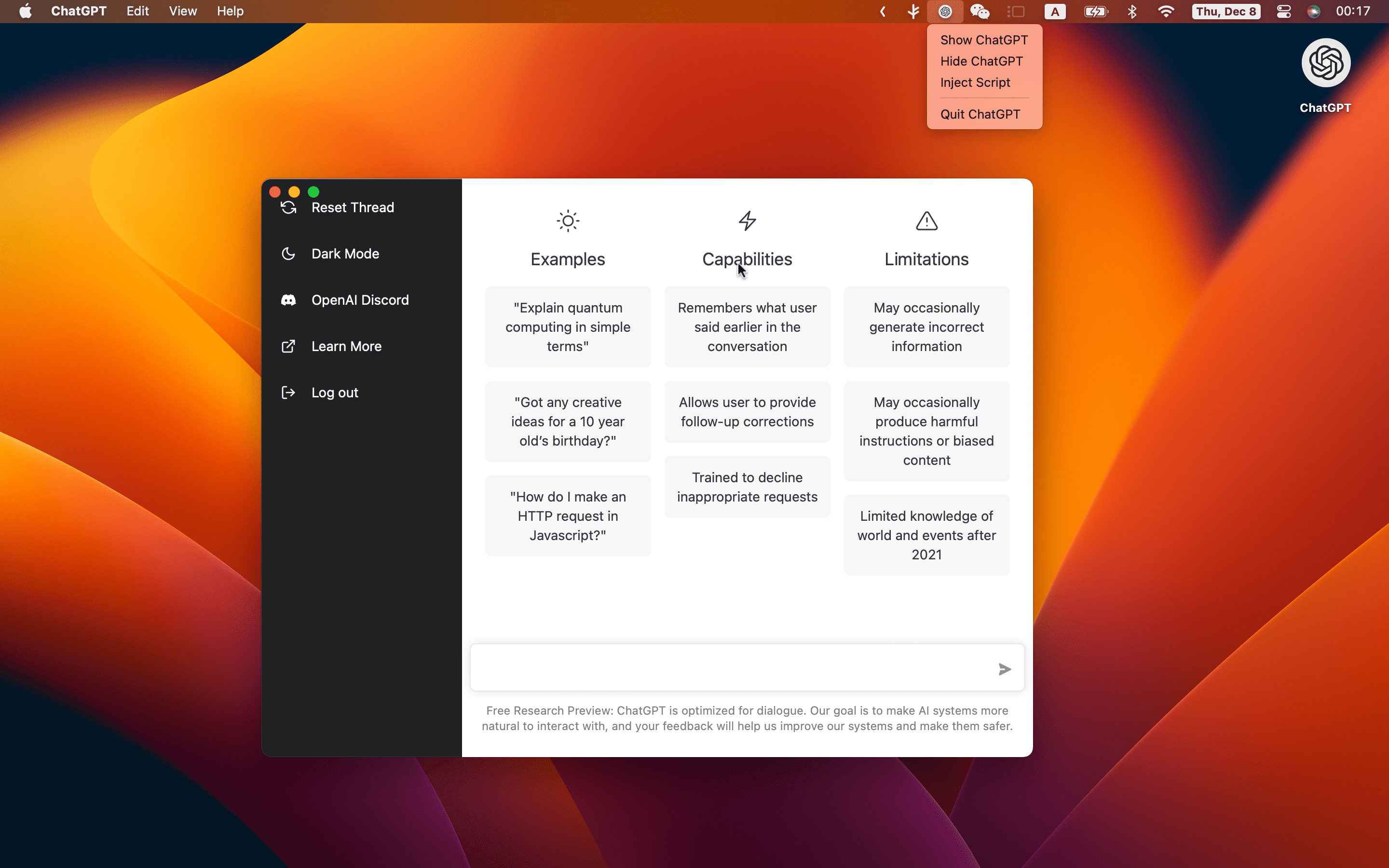Viewport: 1389px width, 868px height.
Task: Click the Bluetooth status icon
Action: [1132, 12]
